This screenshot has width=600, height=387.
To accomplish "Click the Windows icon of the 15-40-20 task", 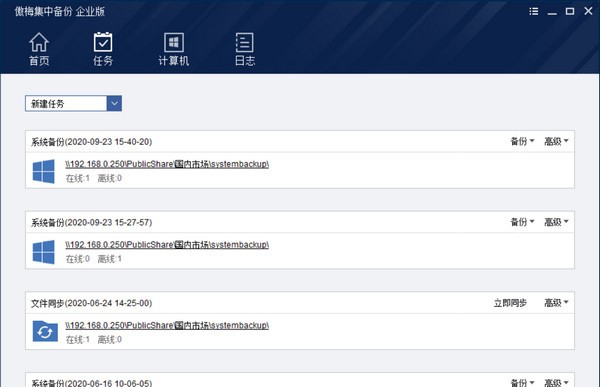I will point(43,171).
